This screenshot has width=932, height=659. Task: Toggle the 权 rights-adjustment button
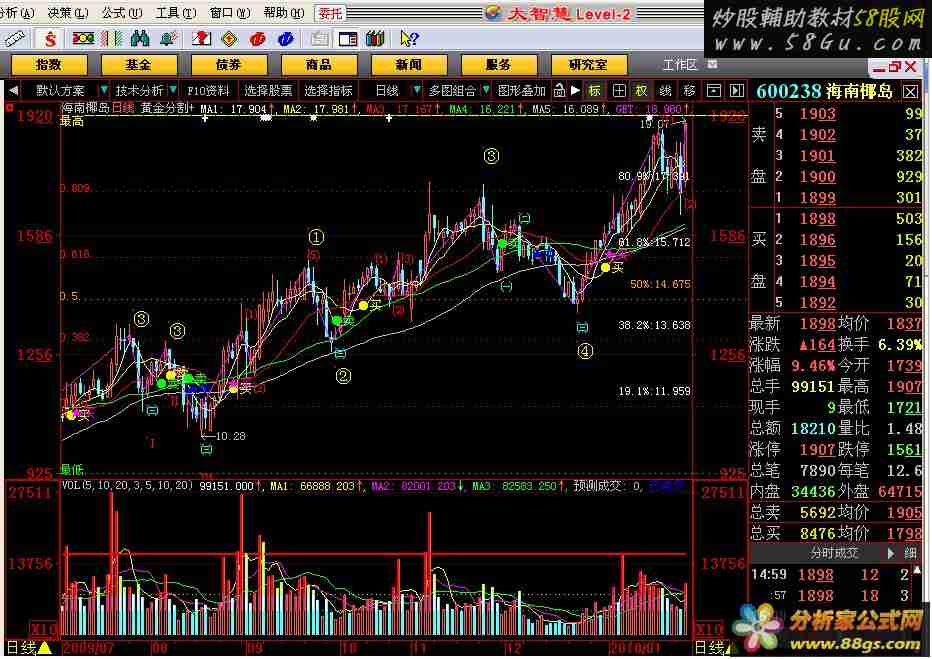point(641,90)
